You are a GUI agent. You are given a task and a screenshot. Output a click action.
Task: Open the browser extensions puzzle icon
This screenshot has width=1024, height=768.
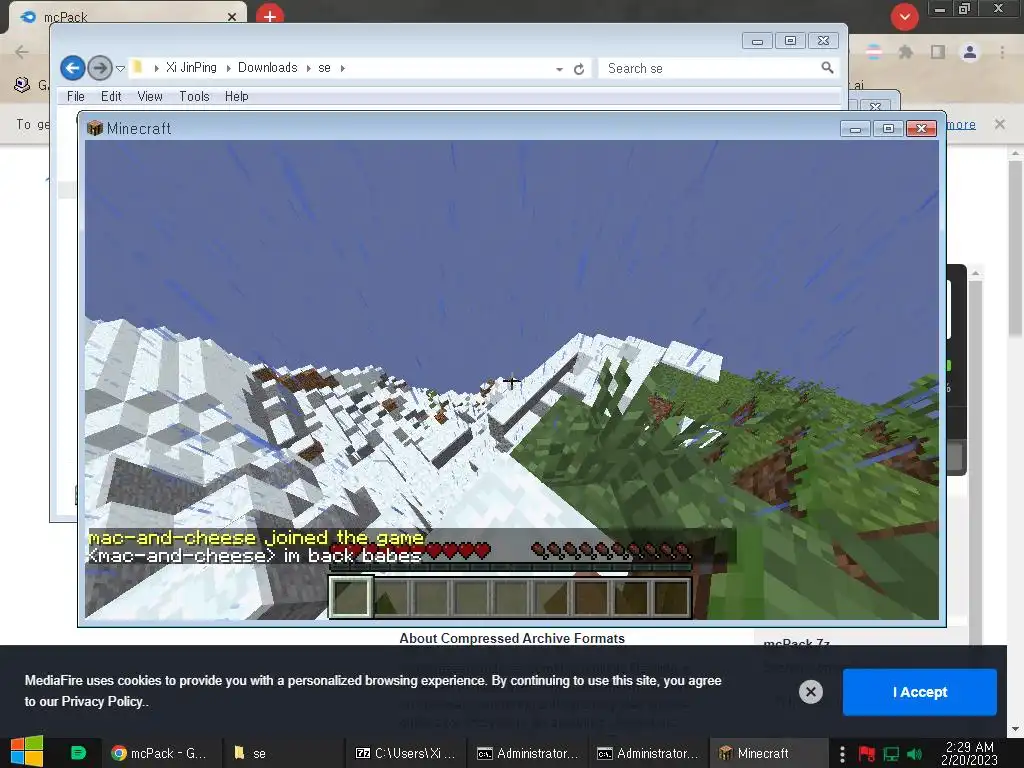tap(905, 52)
